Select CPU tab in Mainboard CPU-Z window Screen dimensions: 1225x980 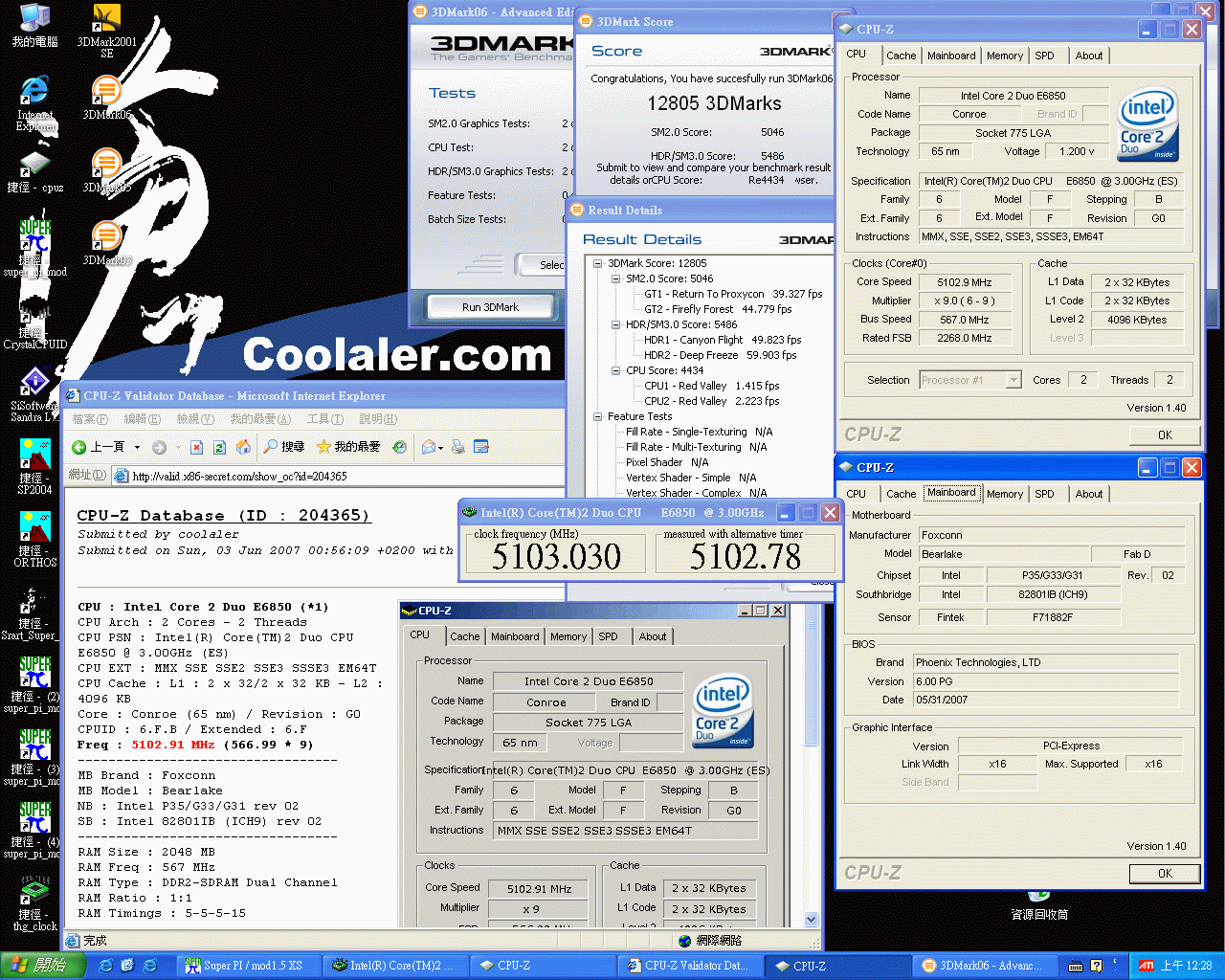pyautogui.click(x=856, y=494)
